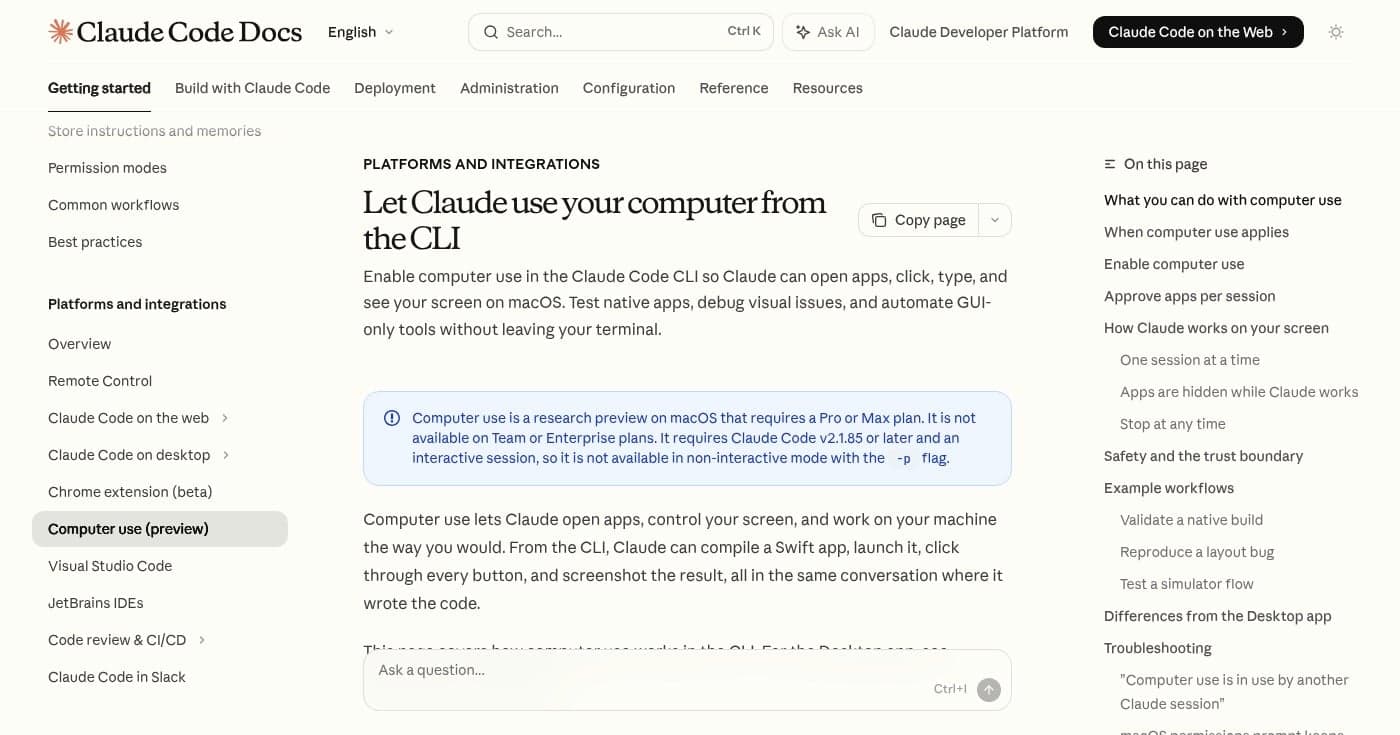The width and height of the screenshot is (1400, 735).
Task: Select the Ask AI sparkle icon
Action: 802,32
